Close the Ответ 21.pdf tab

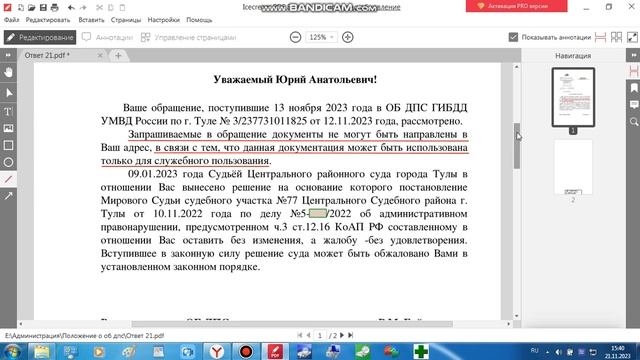point(100,55)
